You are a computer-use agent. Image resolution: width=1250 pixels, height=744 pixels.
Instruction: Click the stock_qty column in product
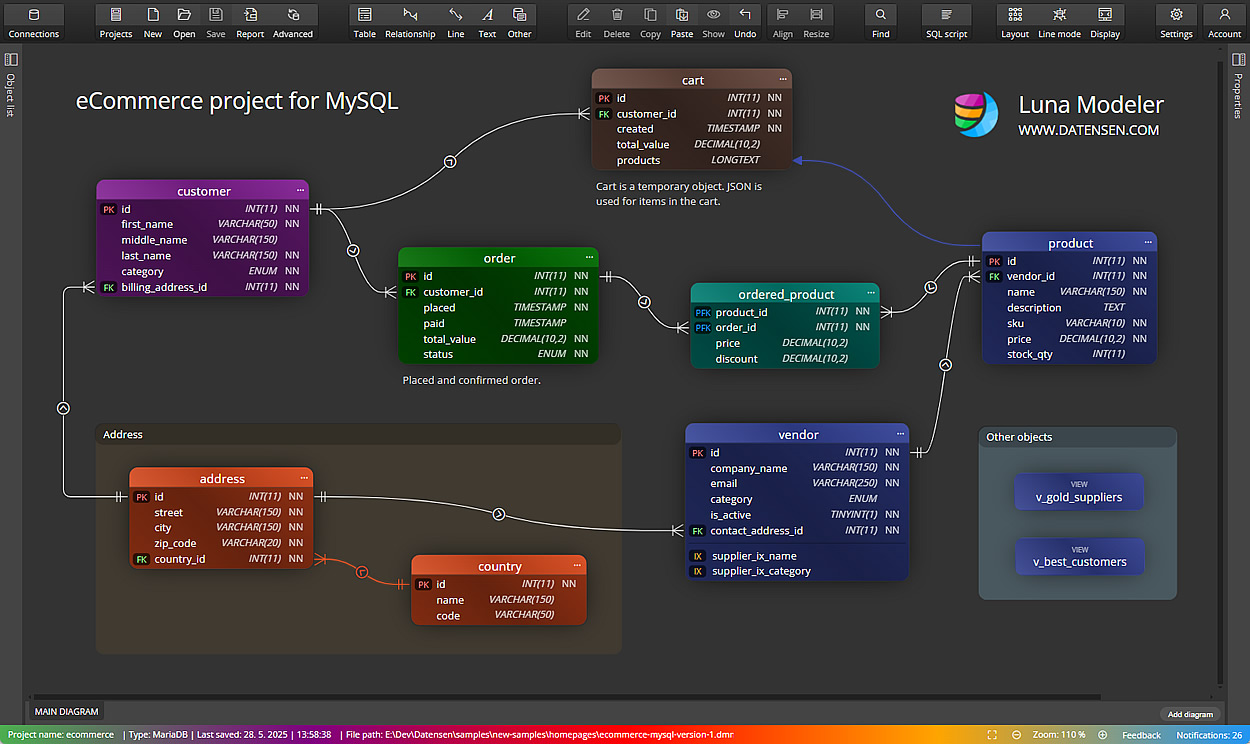pyautogui.click(x=1069, y=354)
